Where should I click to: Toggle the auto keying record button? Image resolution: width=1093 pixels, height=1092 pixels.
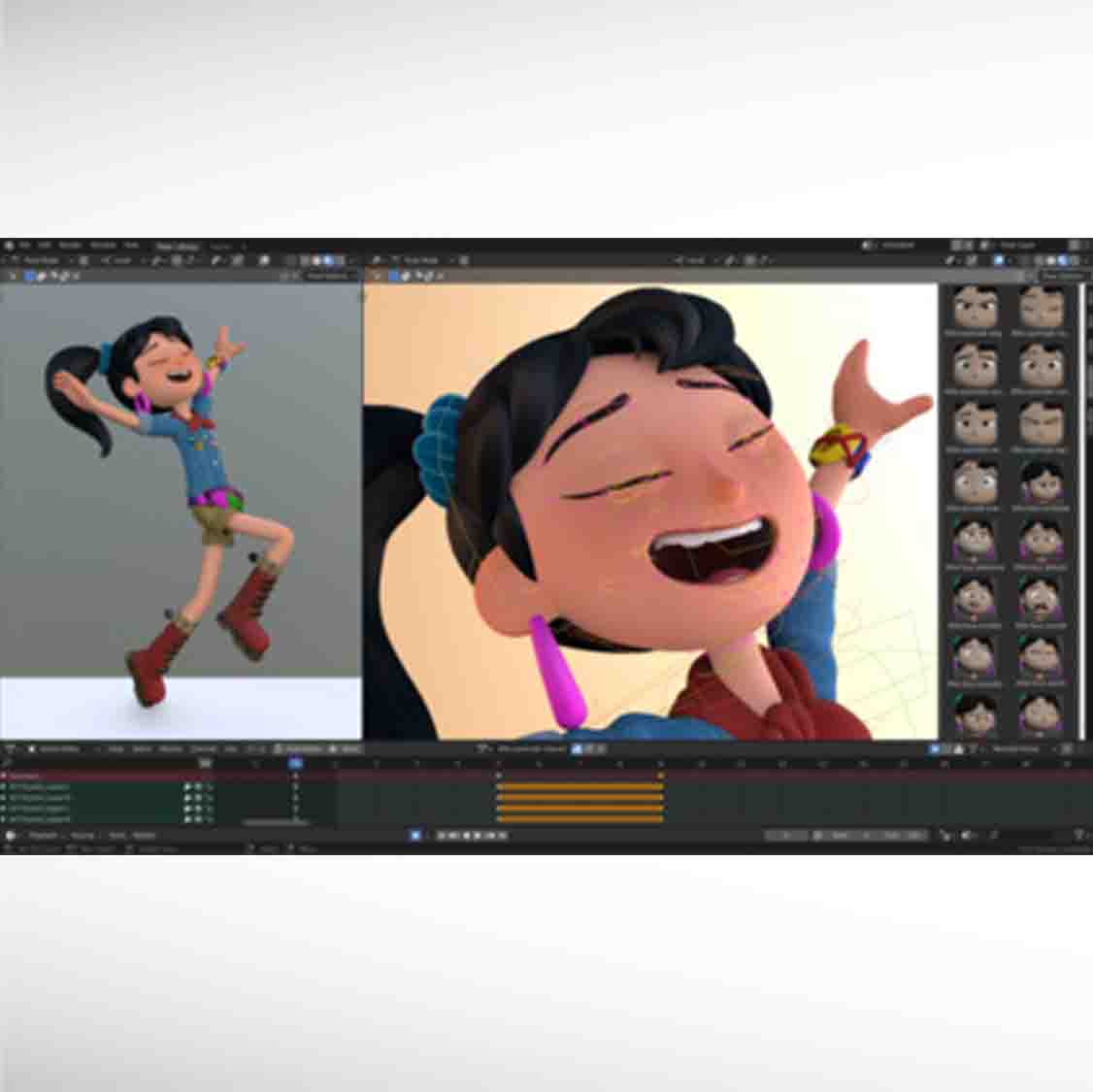[415, 836]
